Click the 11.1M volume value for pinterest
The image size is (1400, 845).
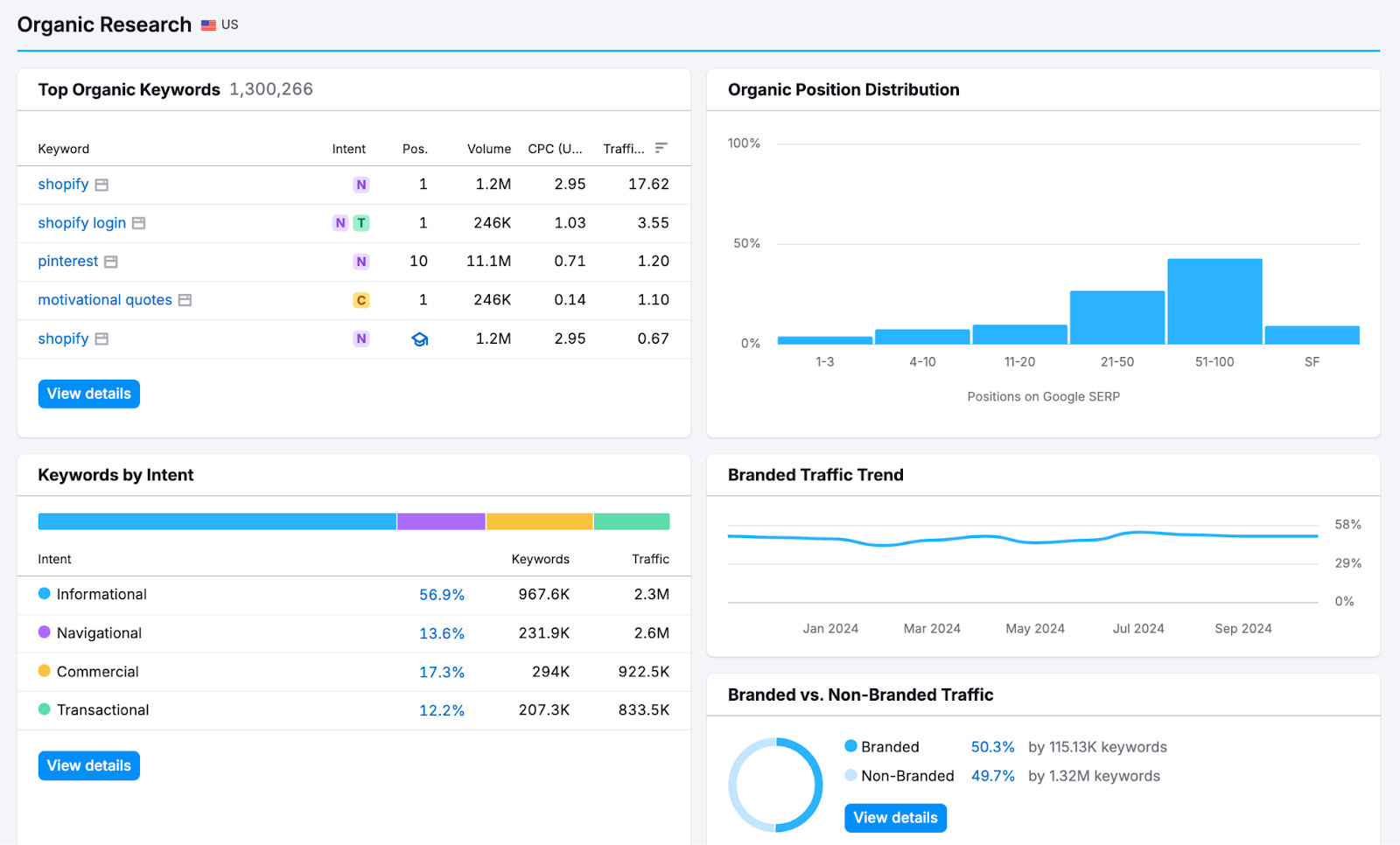click(489, 262)
